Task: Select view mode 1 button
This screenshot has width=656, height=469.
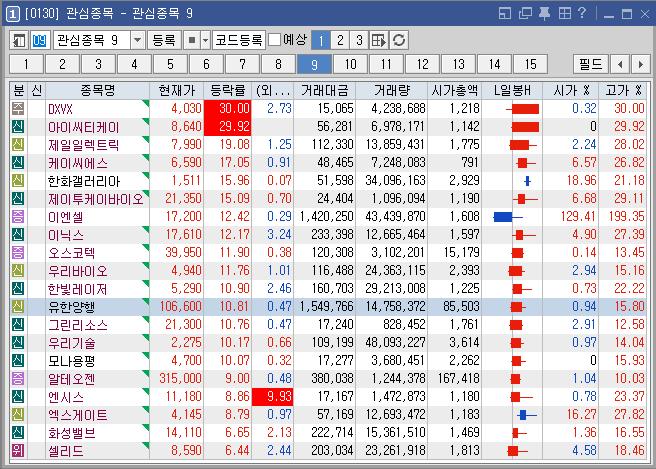Action: [321, 41]
